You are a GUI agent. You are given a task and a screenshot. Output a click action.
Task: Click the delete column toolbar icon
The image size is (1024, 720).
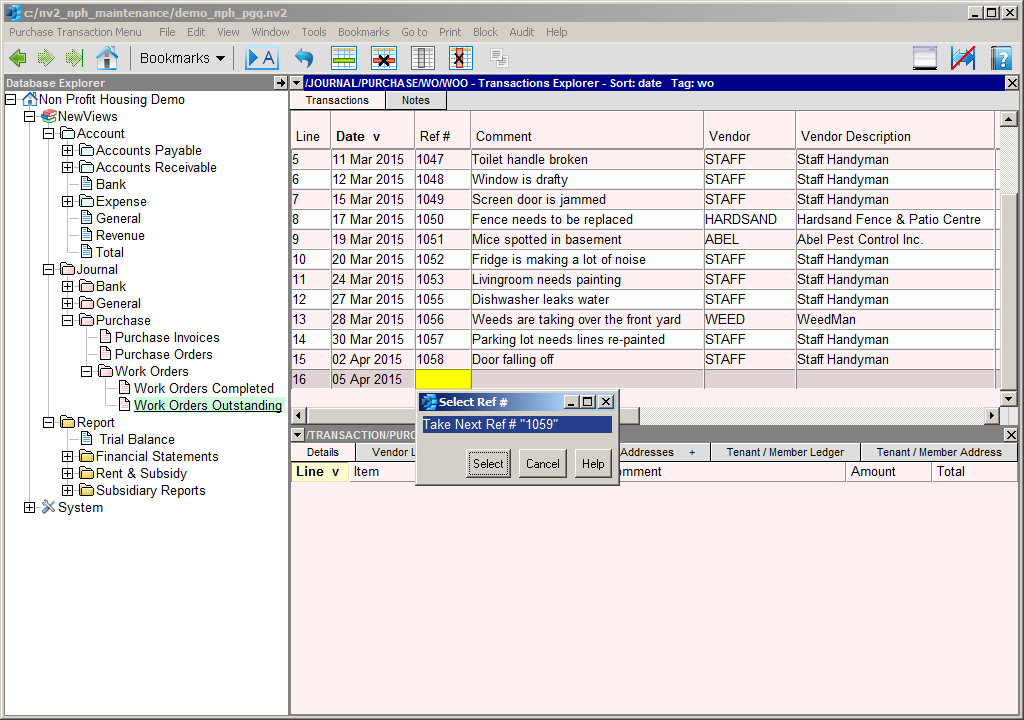[x=460, y=58]
